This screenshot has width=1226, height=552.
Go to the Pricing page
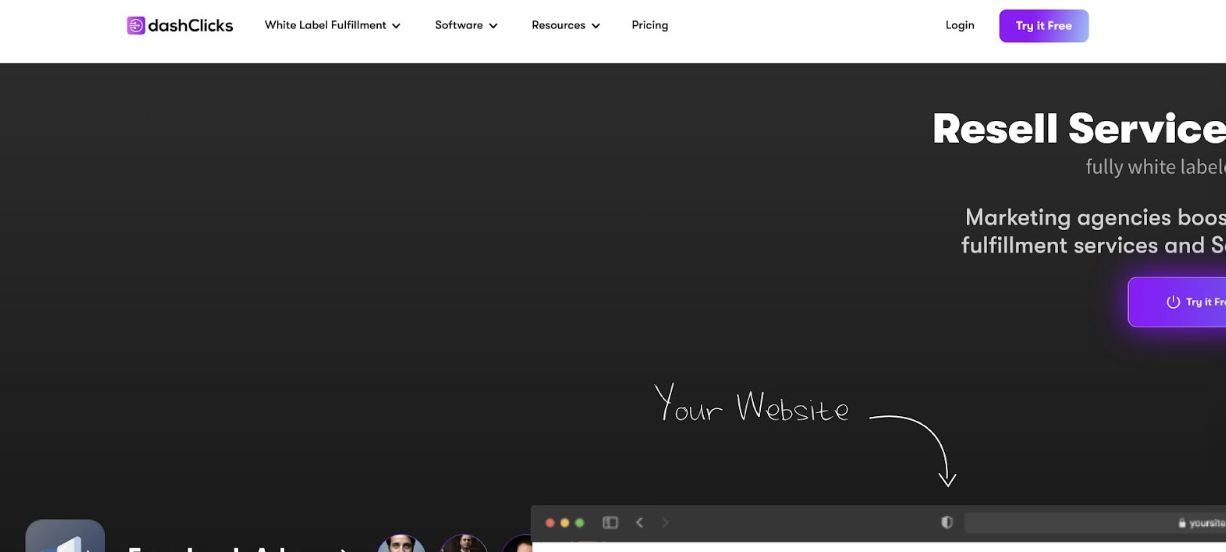tap(650, 26)
